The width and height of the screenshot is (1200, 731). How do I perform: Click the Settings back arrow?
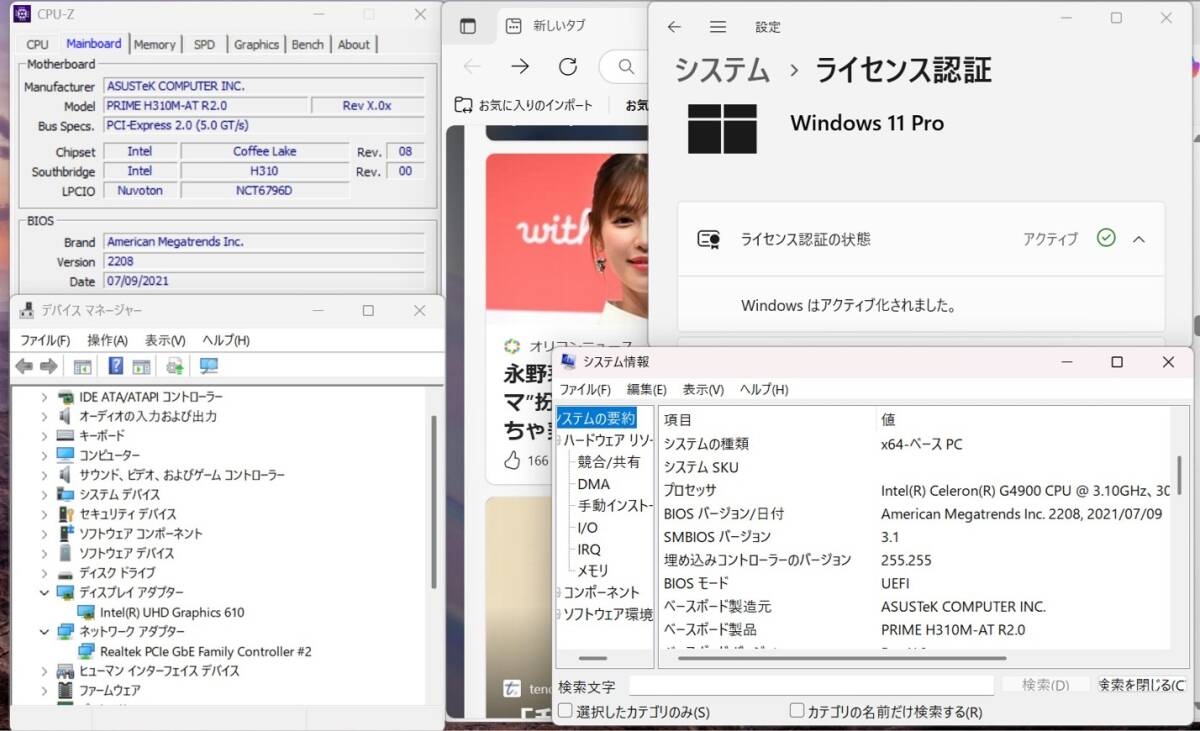tap(674, 27)
